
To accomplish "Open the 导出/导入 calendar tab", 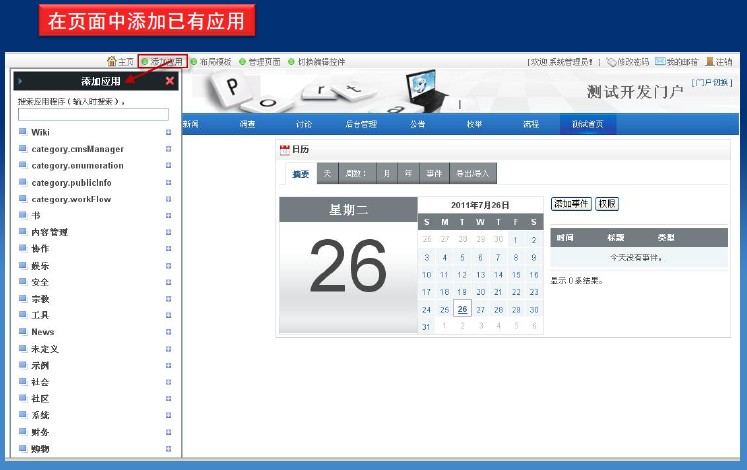I will 473,173.
